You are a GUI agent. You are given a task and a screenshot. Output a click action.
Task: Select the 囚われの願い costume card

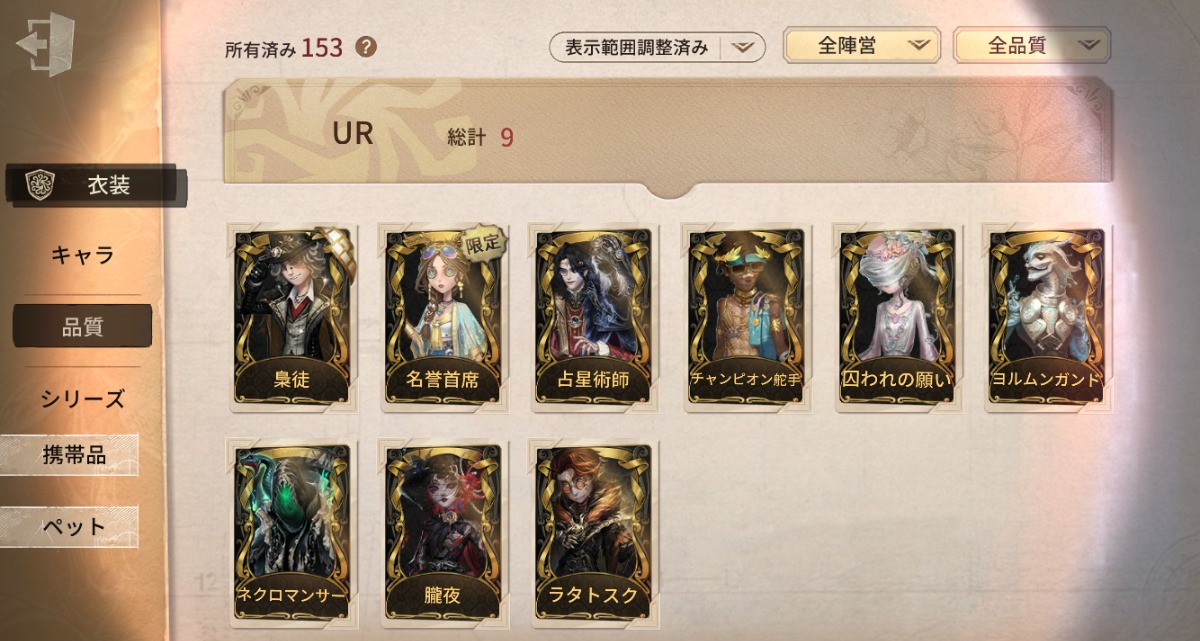pyautogui.click(x=897, y=316)
